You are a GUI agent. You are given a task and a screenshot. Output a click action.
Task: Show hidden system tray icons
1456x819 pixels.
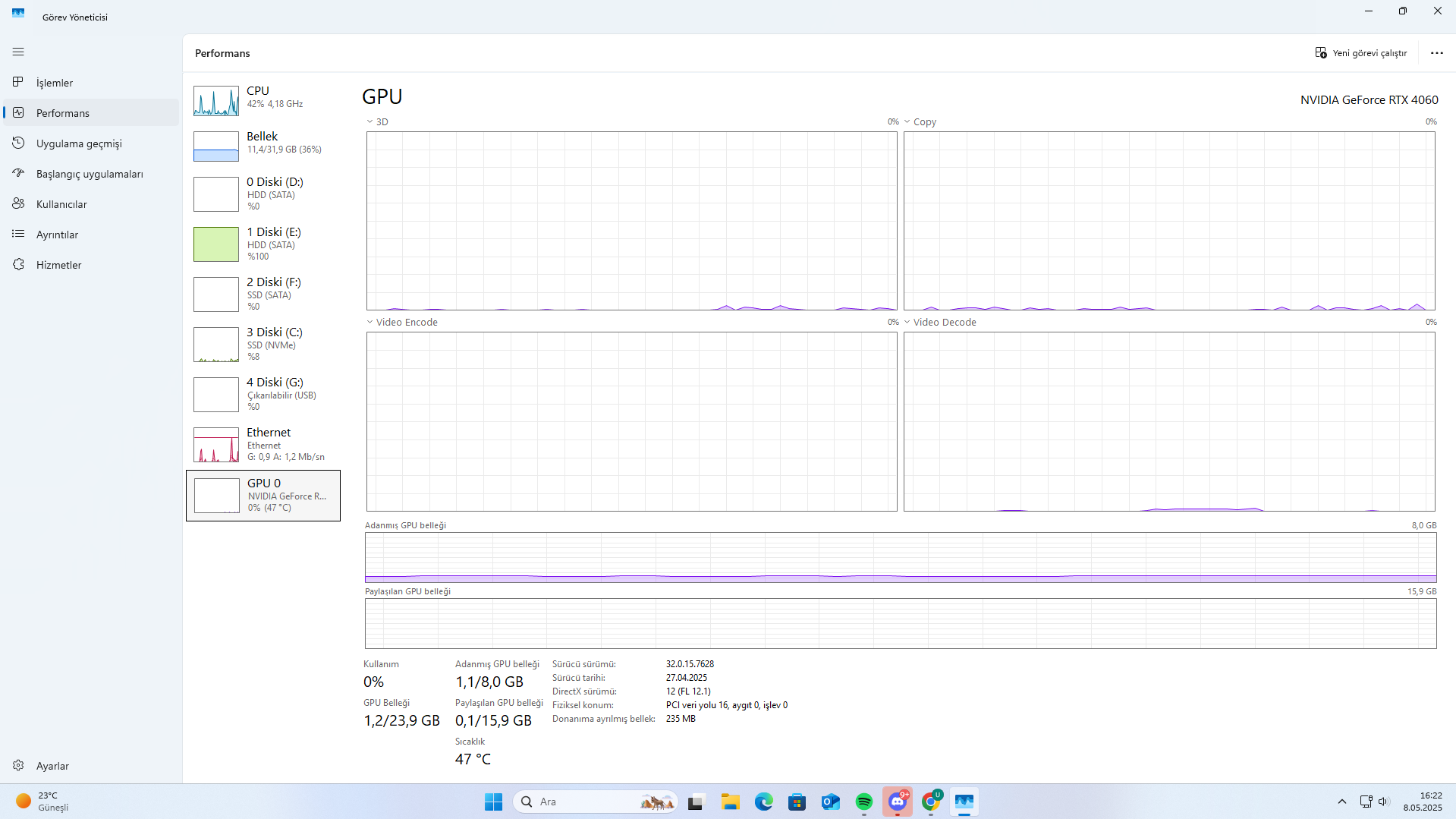point(1341,802)
